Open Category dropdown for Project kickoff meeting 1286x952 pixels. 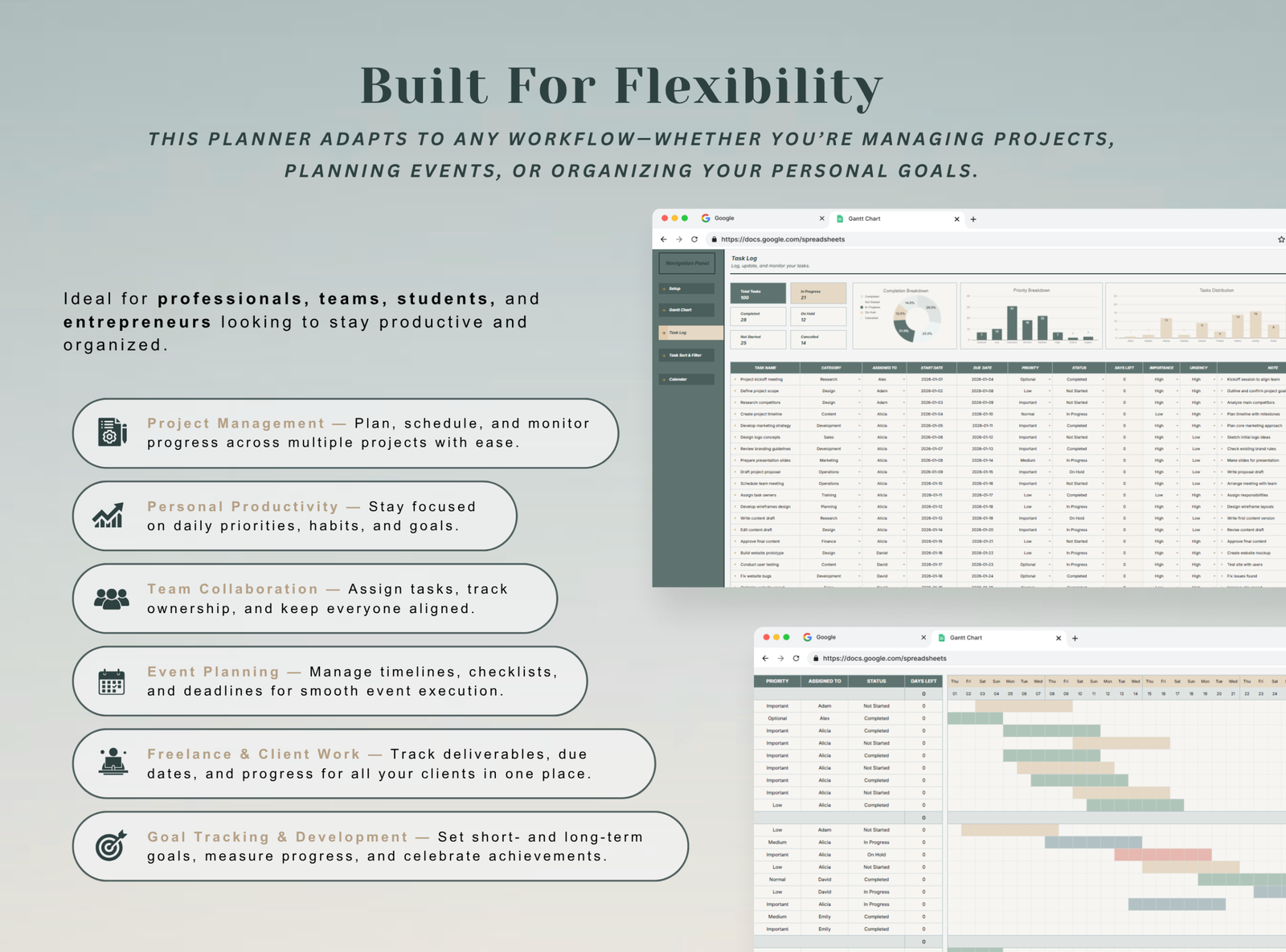(859, 379)
